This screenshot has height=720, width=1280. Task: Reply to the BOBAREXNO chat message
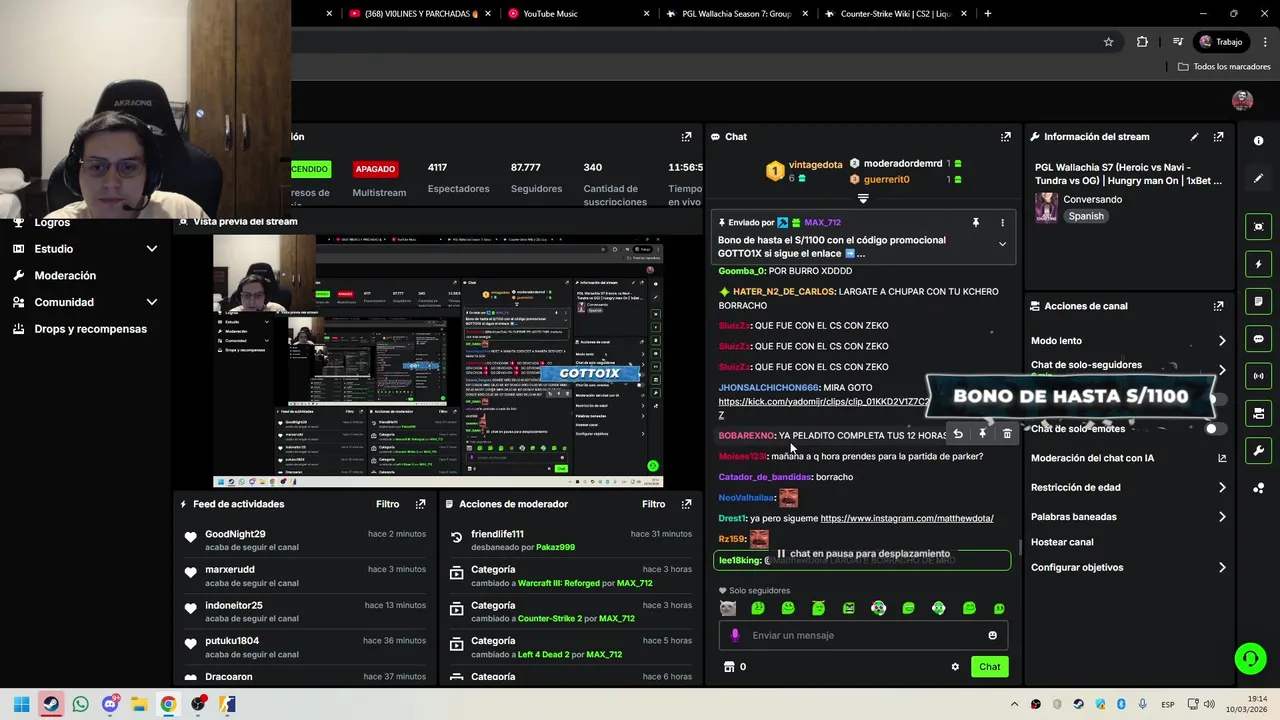point(958,434)
